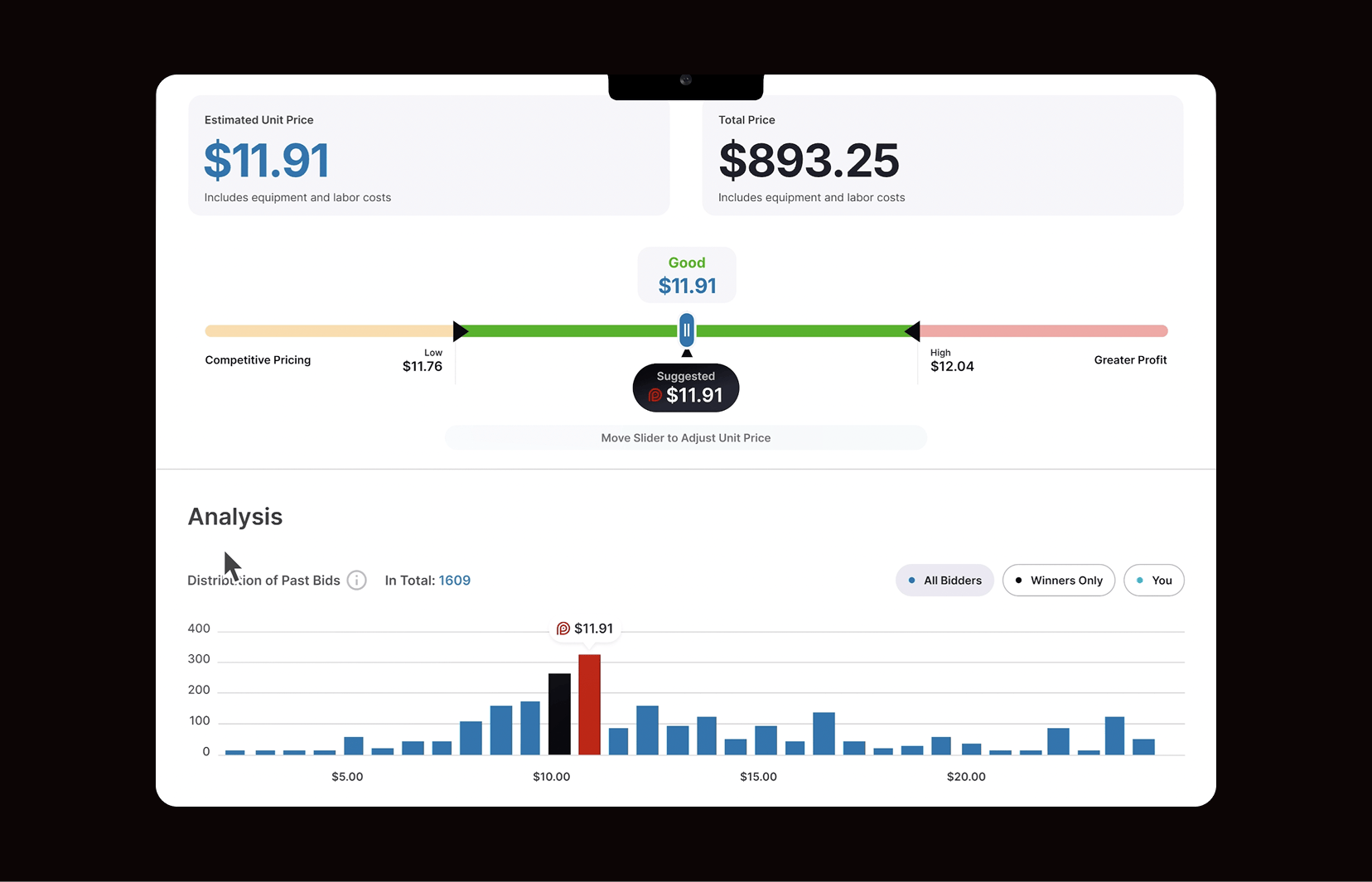This screenshot has height=882, width=1372.
Task: Enable the You filter chip
Action: click(1153, 581)
